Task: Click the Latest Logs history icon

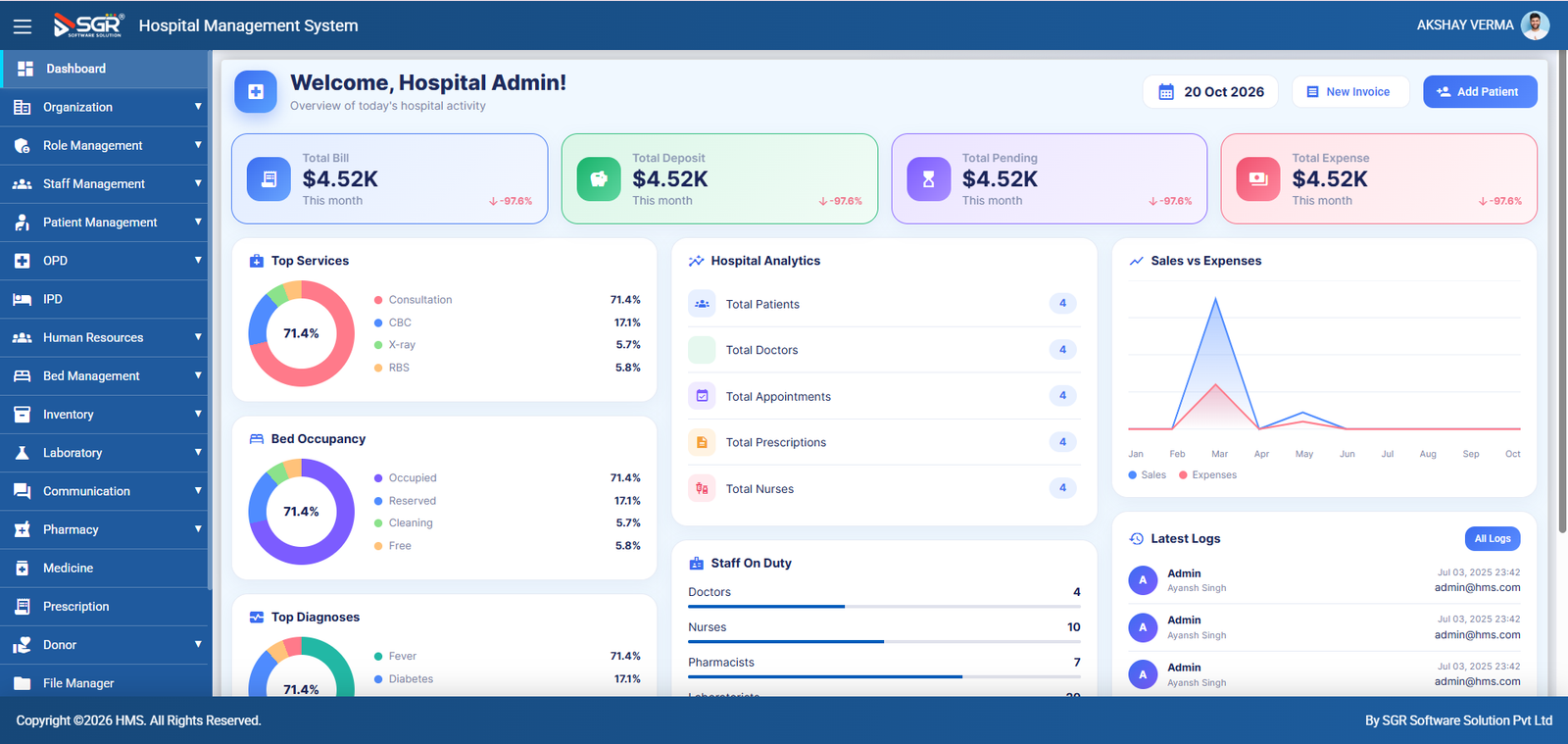Action: tap(1137, 538)
